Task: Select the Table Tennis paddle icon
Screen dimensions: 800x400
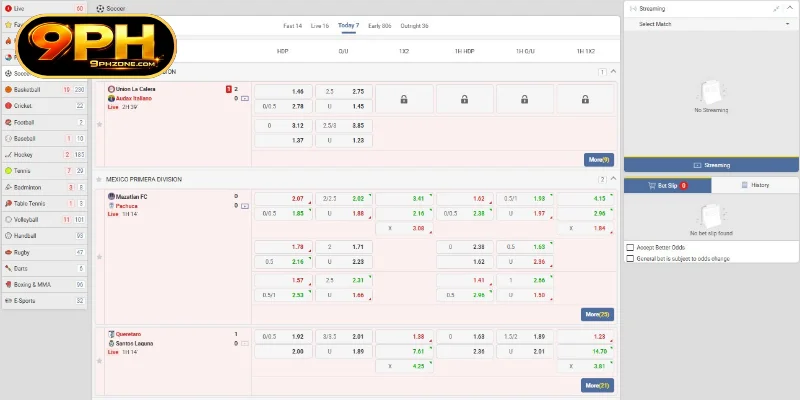Action: tap(8, 204)
